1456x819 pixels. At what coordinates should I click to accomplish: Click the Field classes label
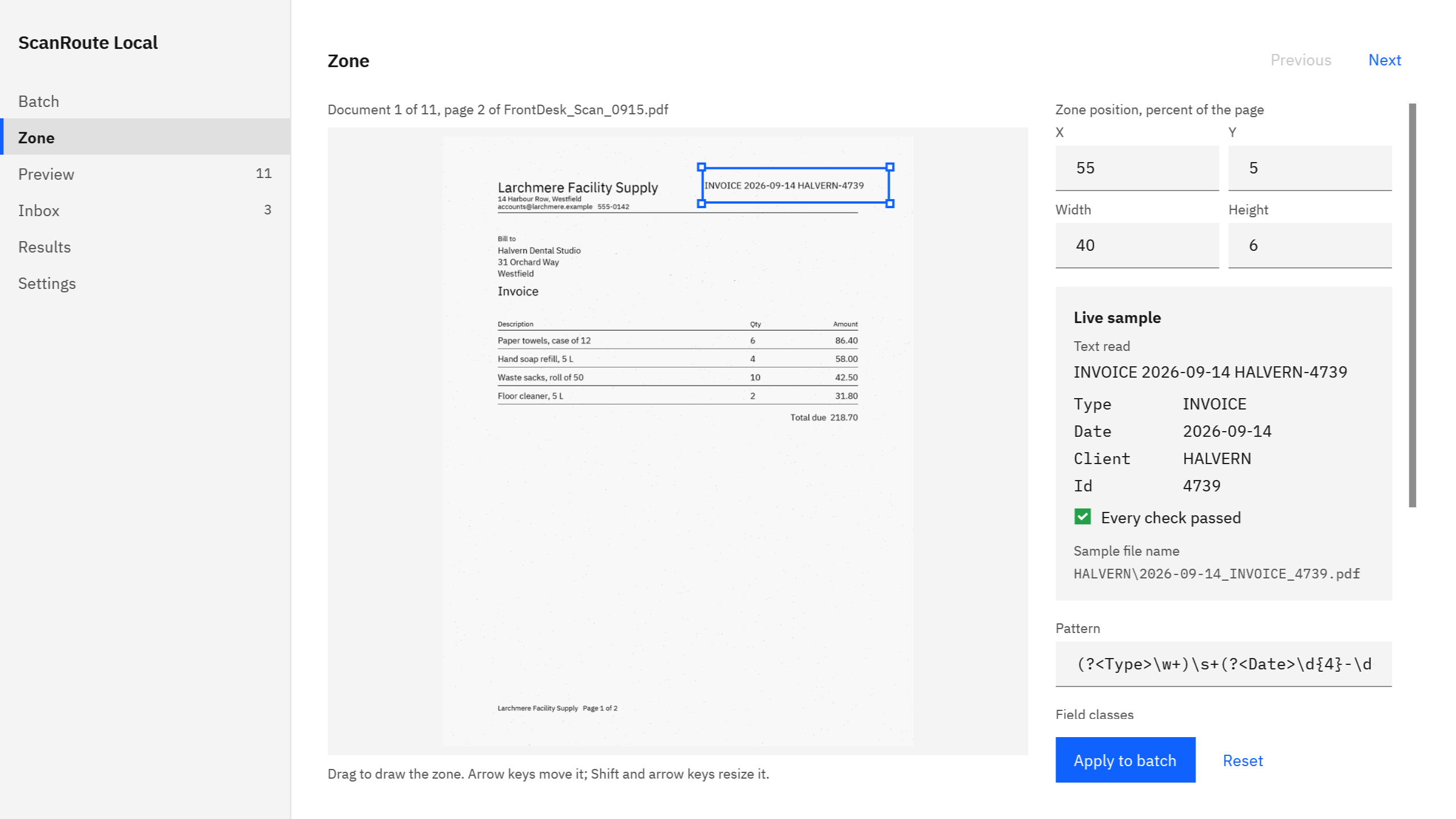(1094, 714)
